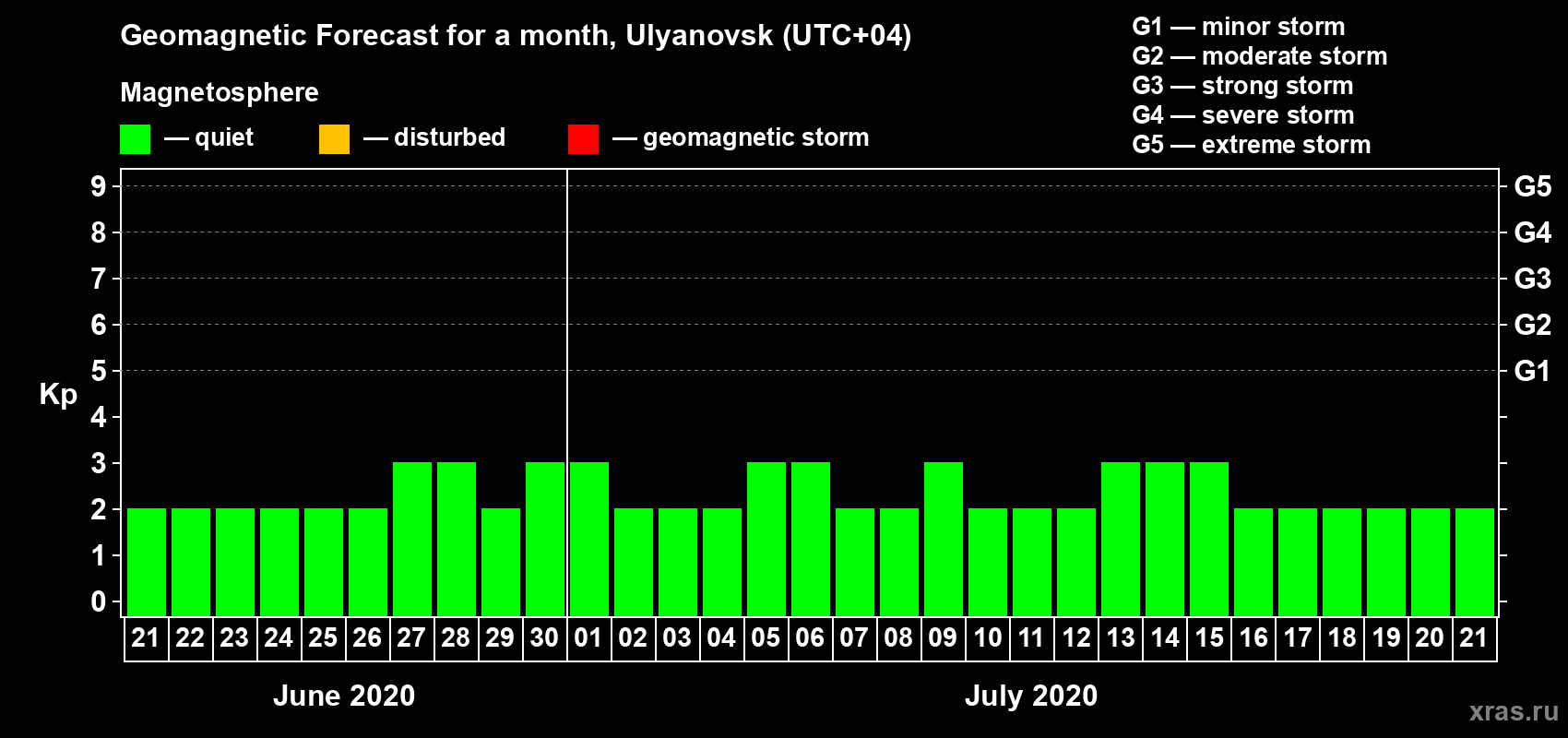Screen dimensions: 1568x738
Task: Select the bar for July 21
Action: coord(1475,562)
